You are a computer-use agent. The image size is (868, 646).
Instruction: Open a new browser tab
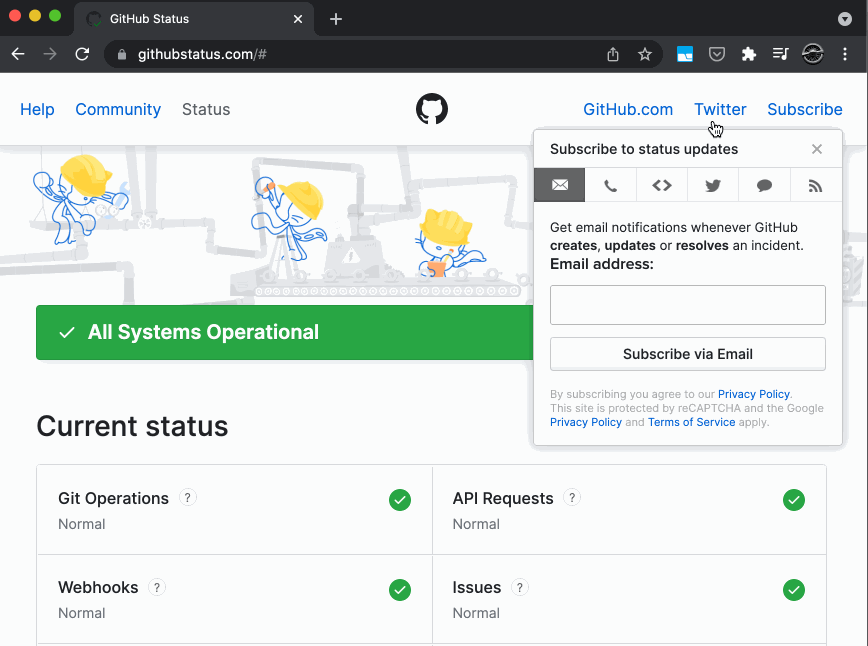tap(335, 19)
